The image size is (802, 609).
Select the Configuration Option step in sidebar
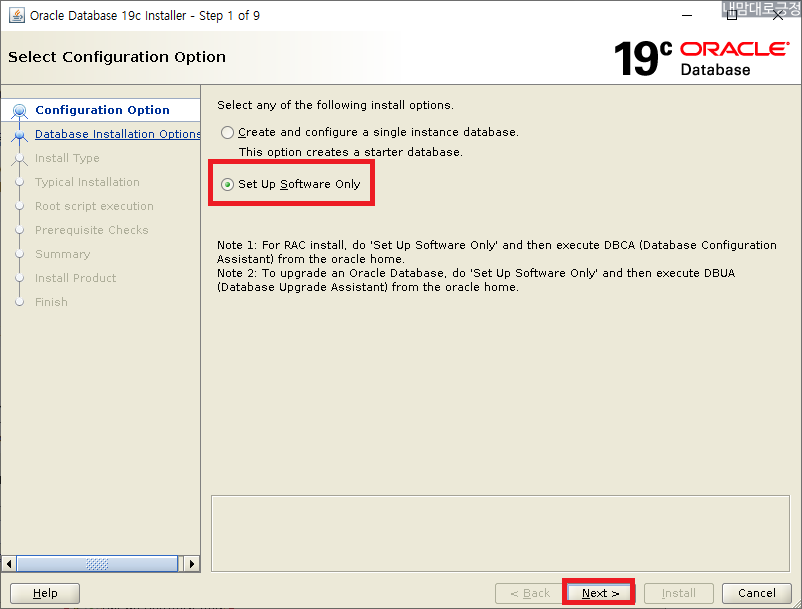click(102, 110)
